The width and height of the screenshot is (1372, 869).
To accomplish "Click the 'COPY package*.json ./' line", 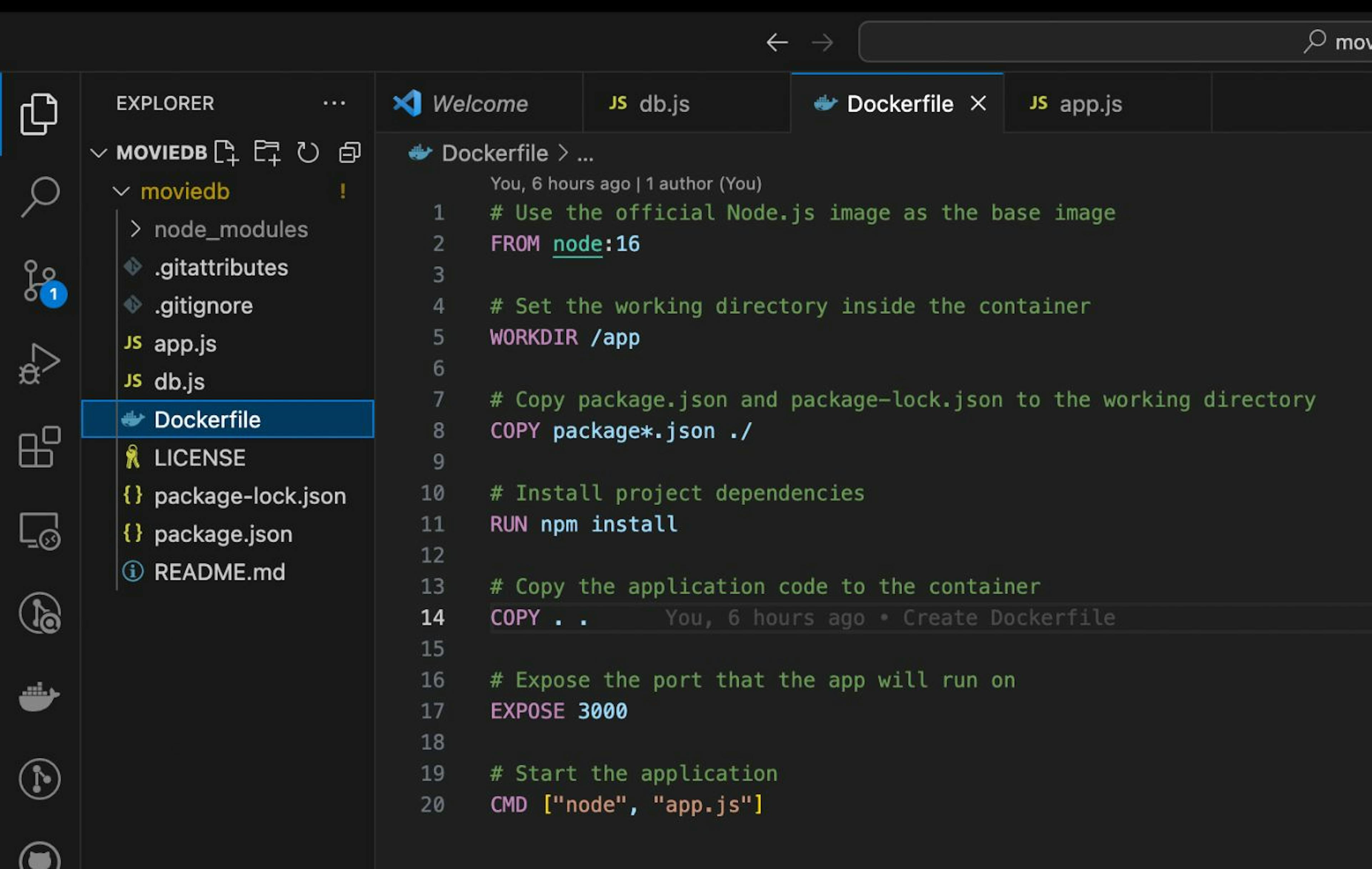I will click(x=621, y=430).
